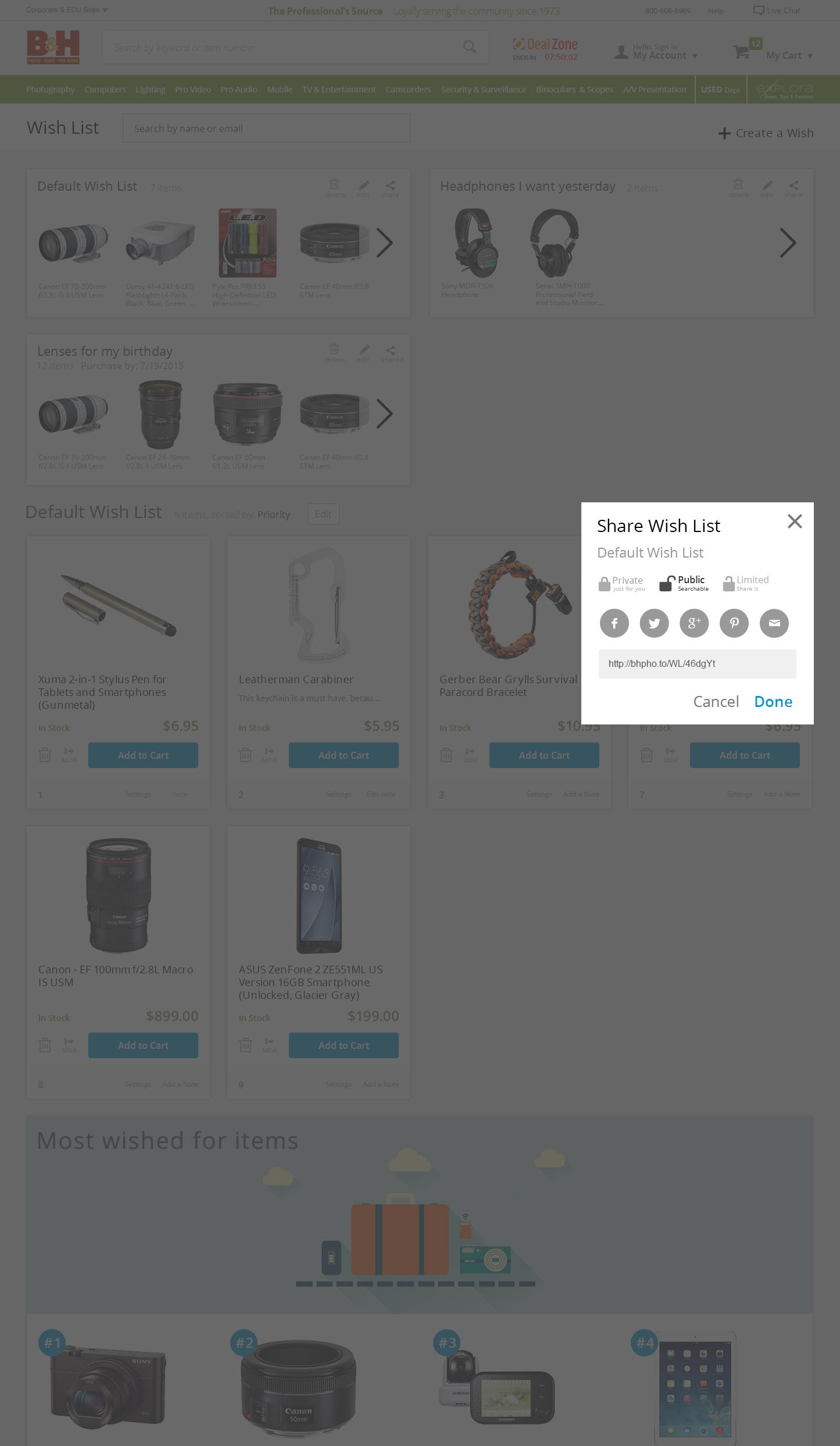The height and width of the screenshot is (1446, 840).
Task: Delete the Leatherman Carabiner item
Action: point(246,755)
